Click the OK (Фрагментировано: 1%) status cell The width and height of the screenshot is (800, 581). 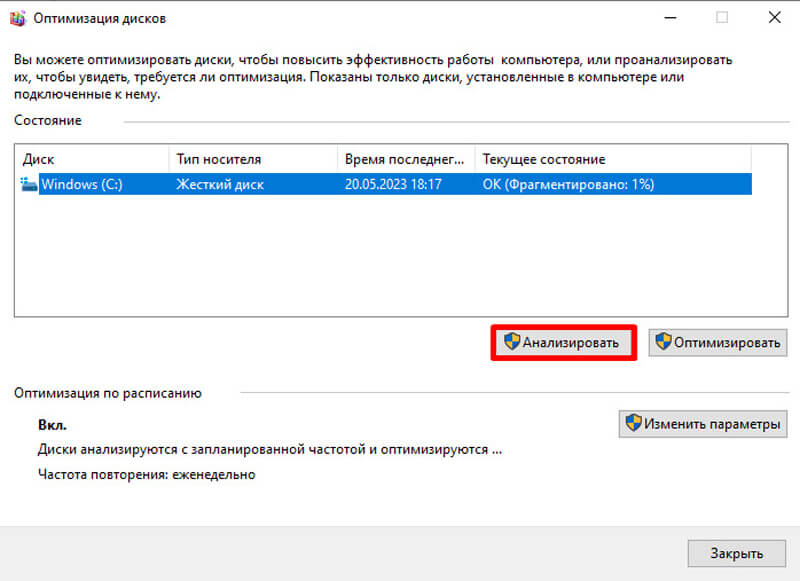click(x=568, y=184)
